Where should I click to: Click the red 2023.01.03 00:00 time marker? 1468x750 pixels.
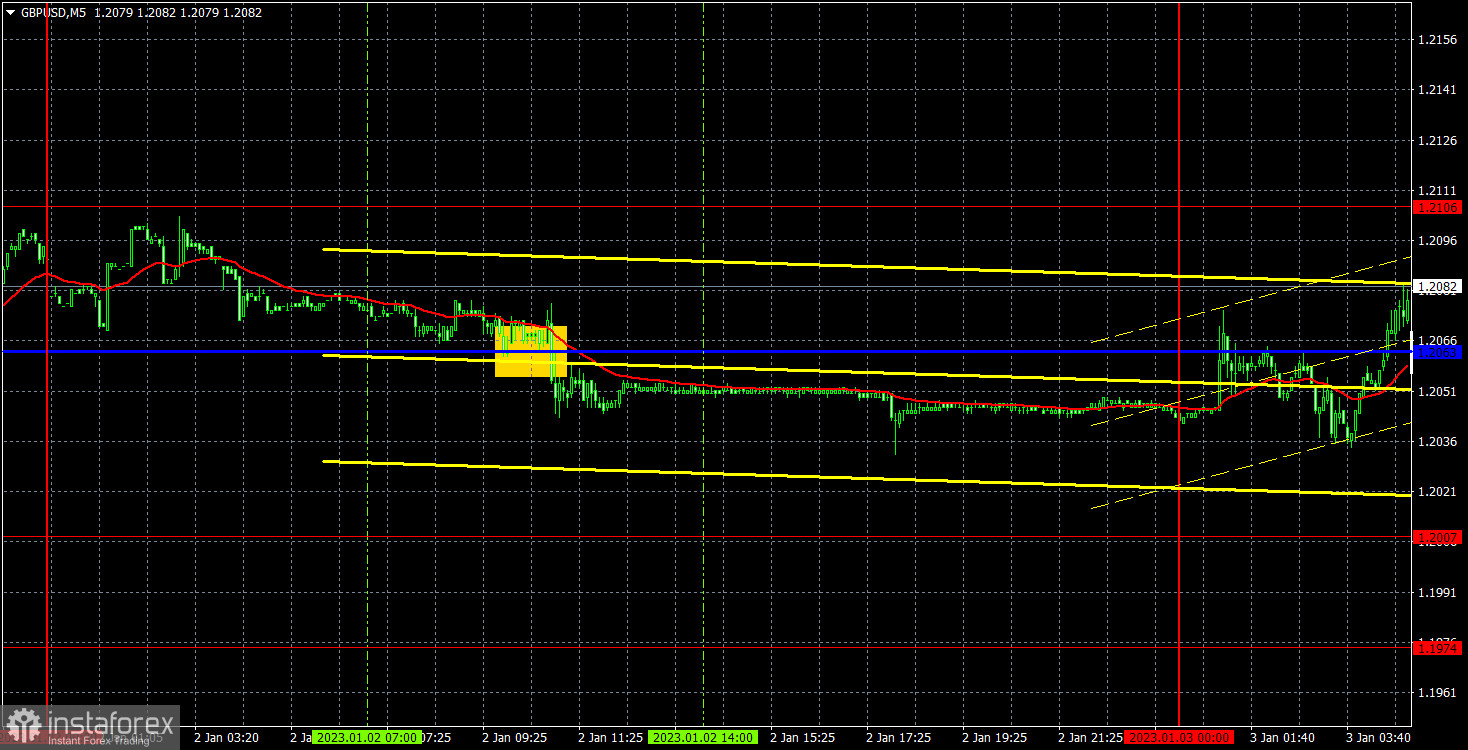pyautogui.click(x=1178, y=737)
